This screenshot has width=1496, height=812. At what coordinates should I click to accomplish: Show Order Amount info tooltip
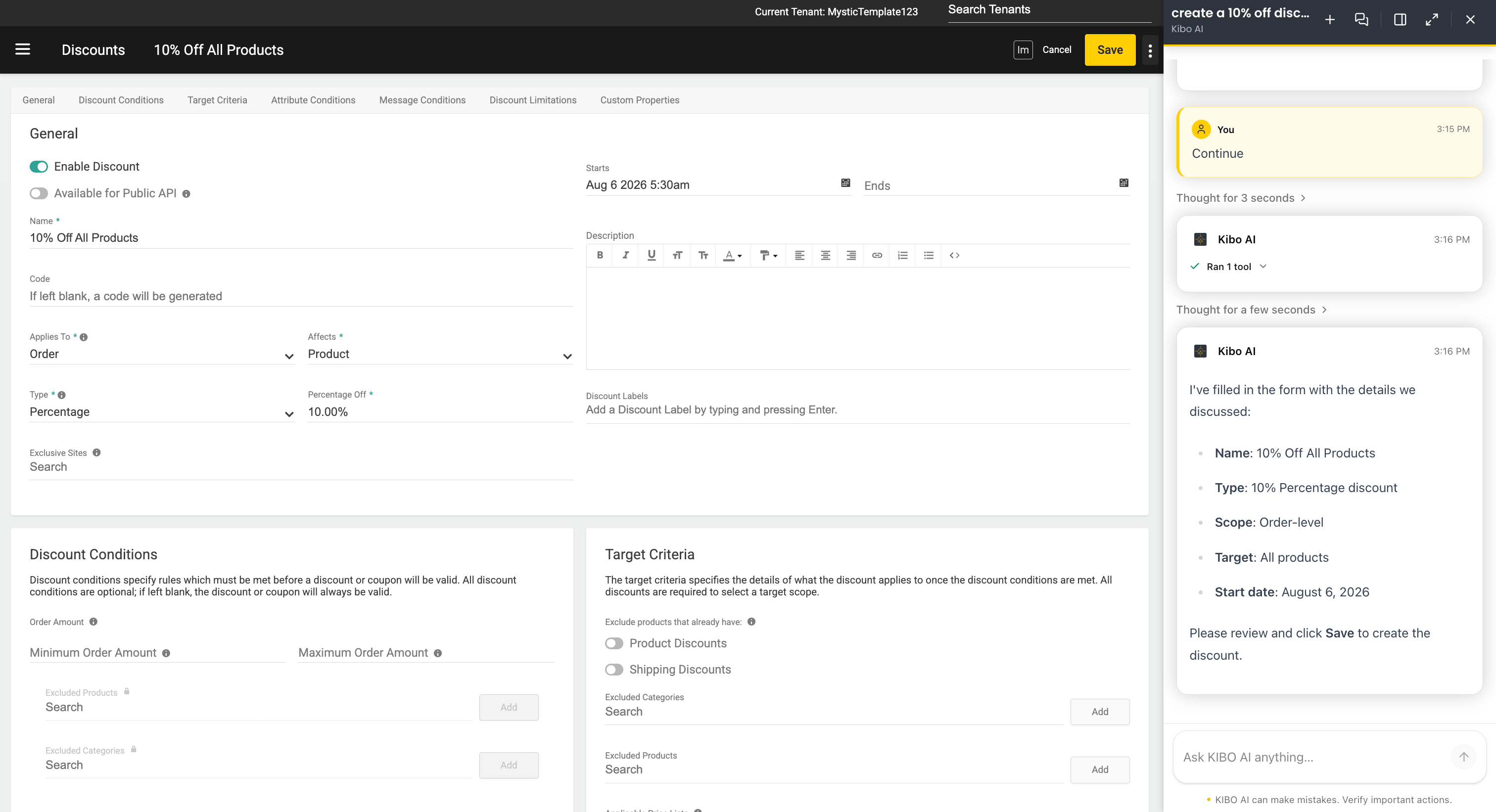point(93,622)
